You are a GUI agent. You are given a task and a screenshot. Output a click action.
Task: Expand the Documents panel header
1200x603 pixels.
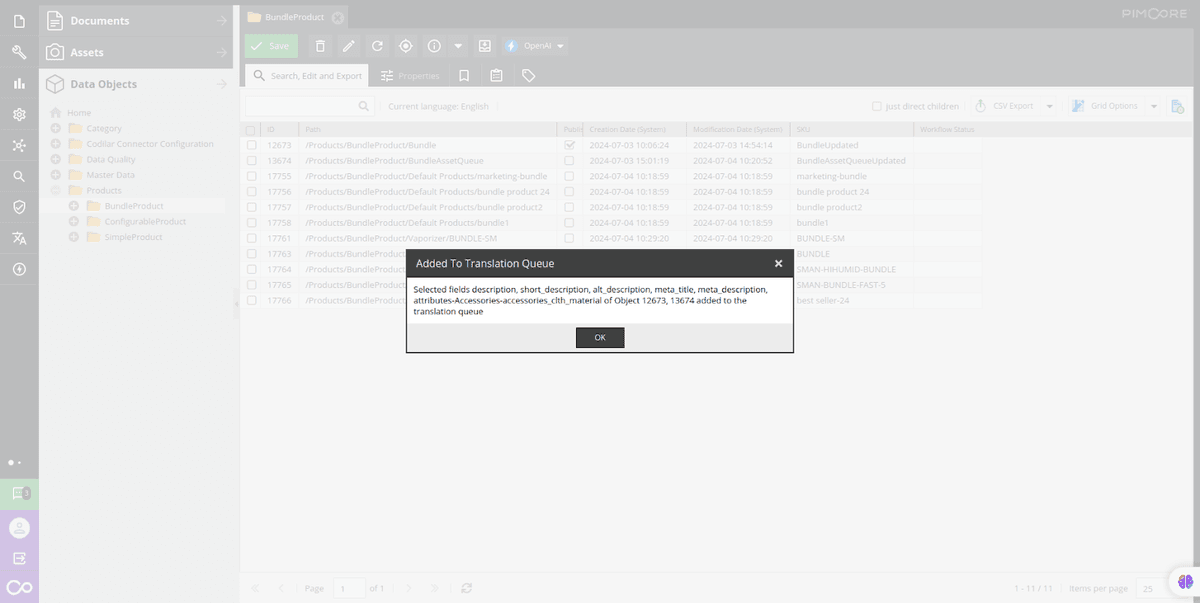pos(136,20)
